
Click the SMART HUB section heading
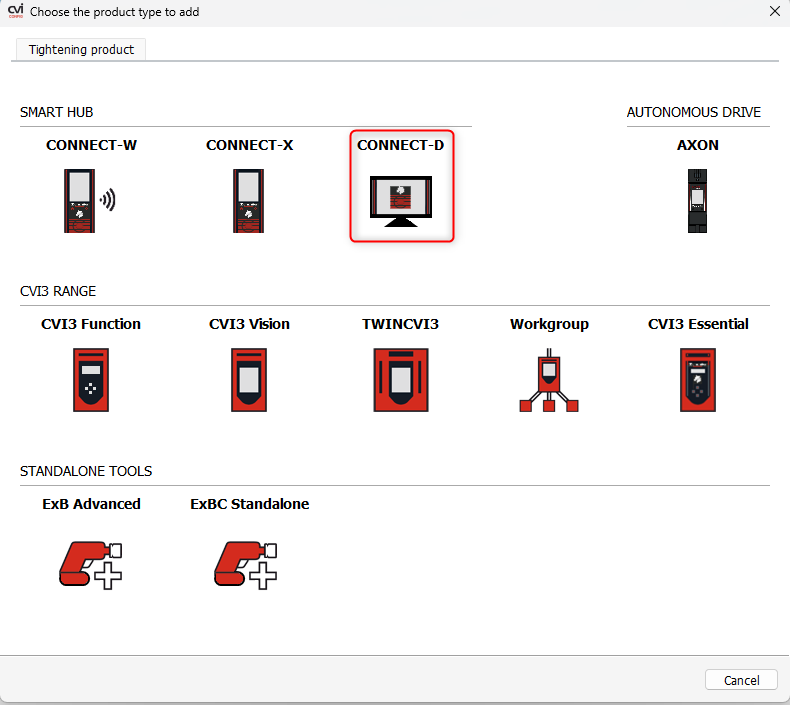[x=56, y=112]
